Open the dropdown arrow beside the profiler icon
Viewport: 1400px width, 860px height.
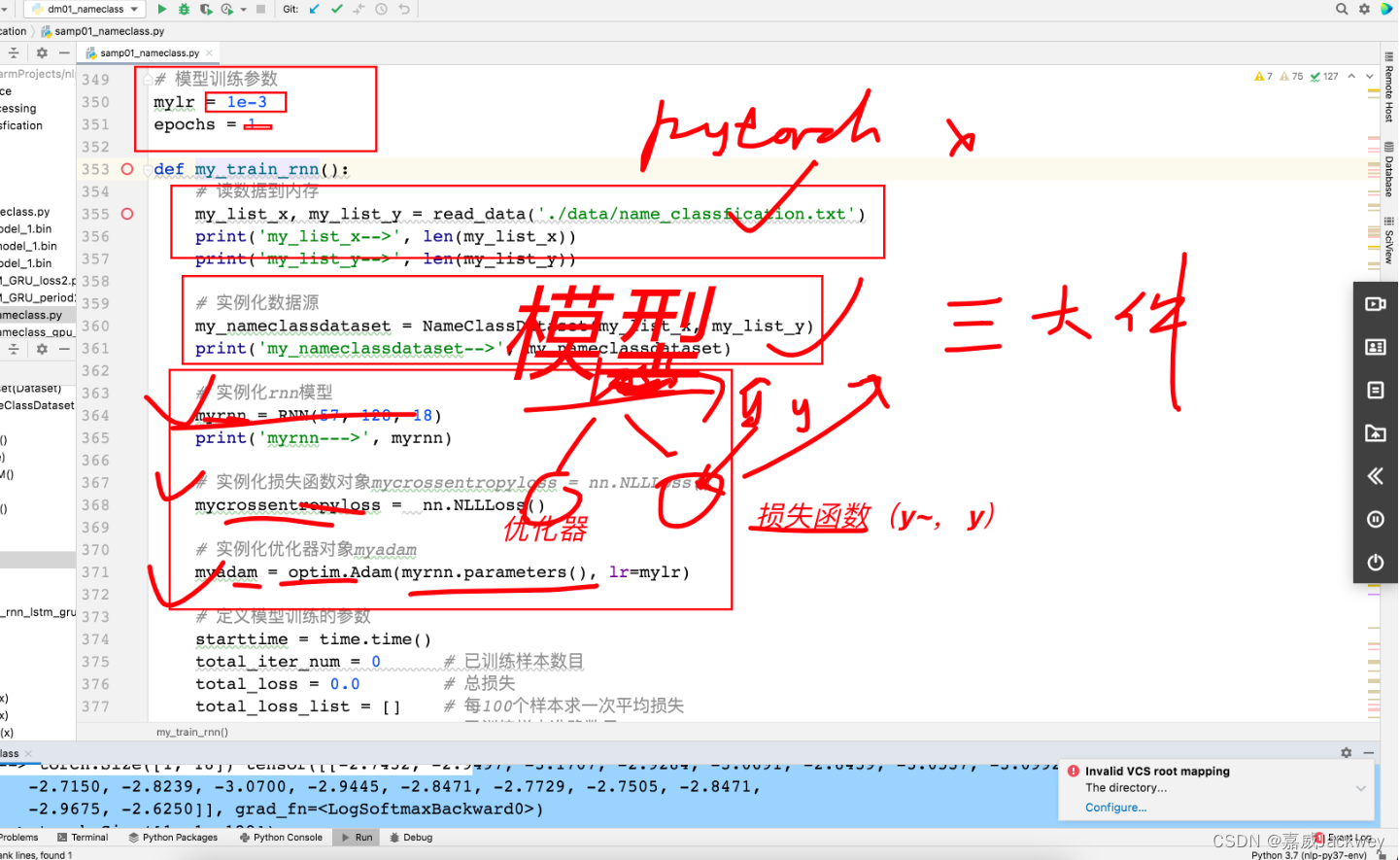coord(243,10)
